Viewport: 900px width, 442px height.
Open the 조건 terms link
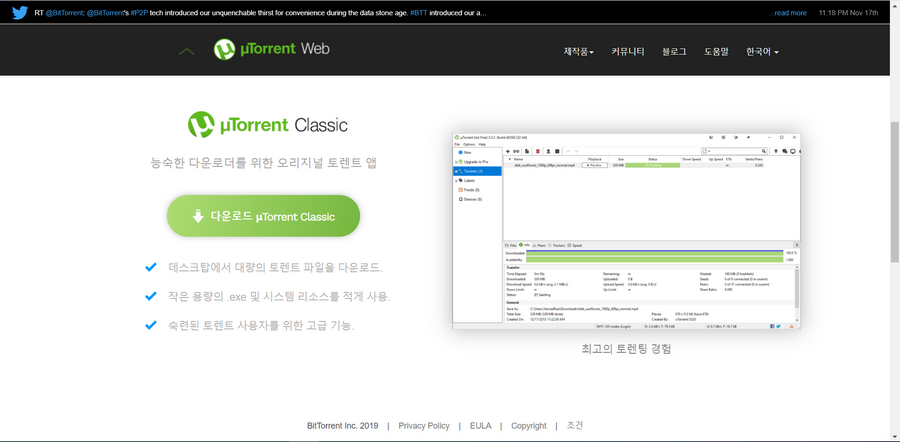click(575, 425)
